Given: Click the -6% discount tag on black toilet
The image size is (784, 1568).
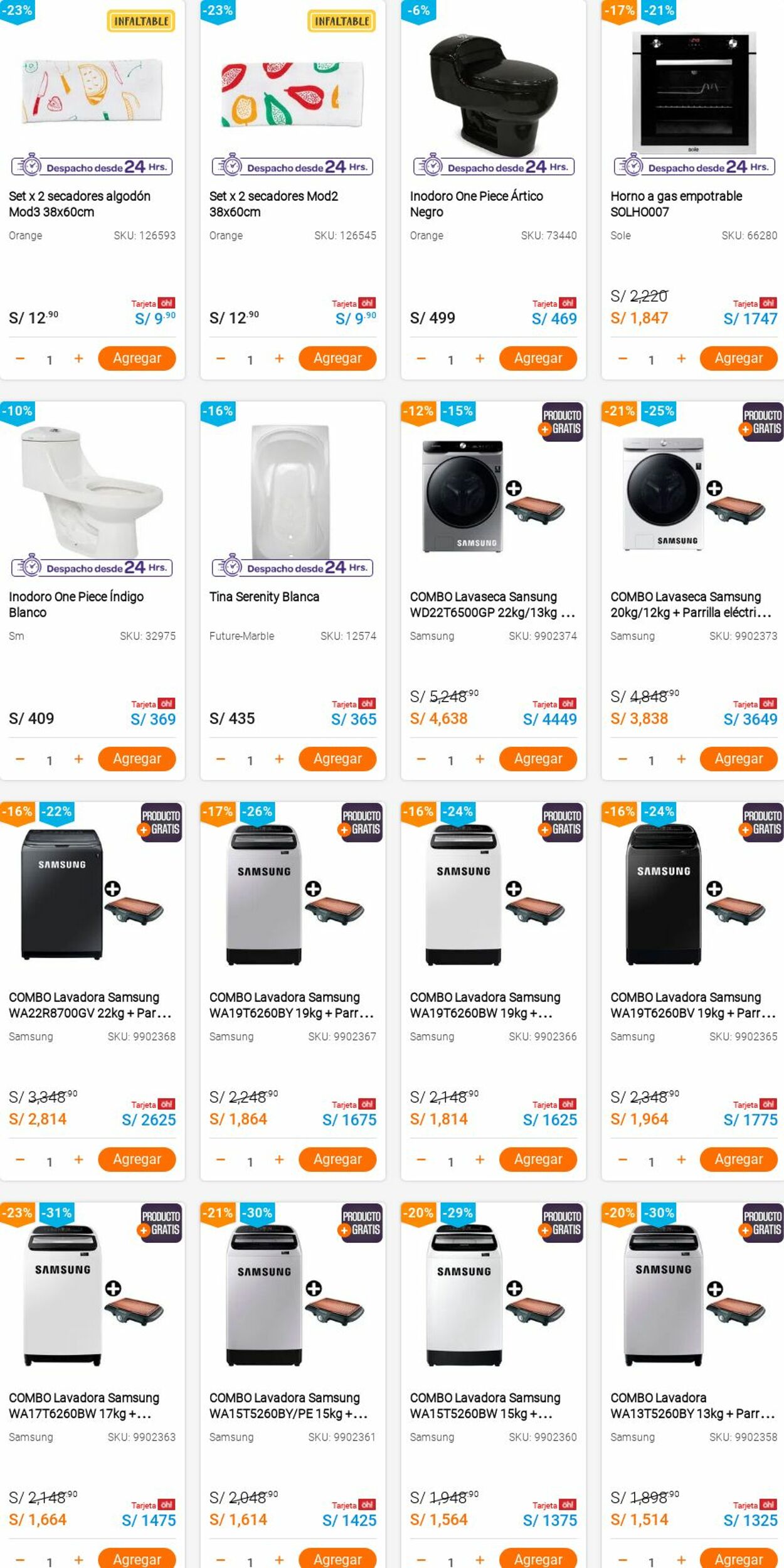Looking at the screenshot, I should tap(418, 11).
